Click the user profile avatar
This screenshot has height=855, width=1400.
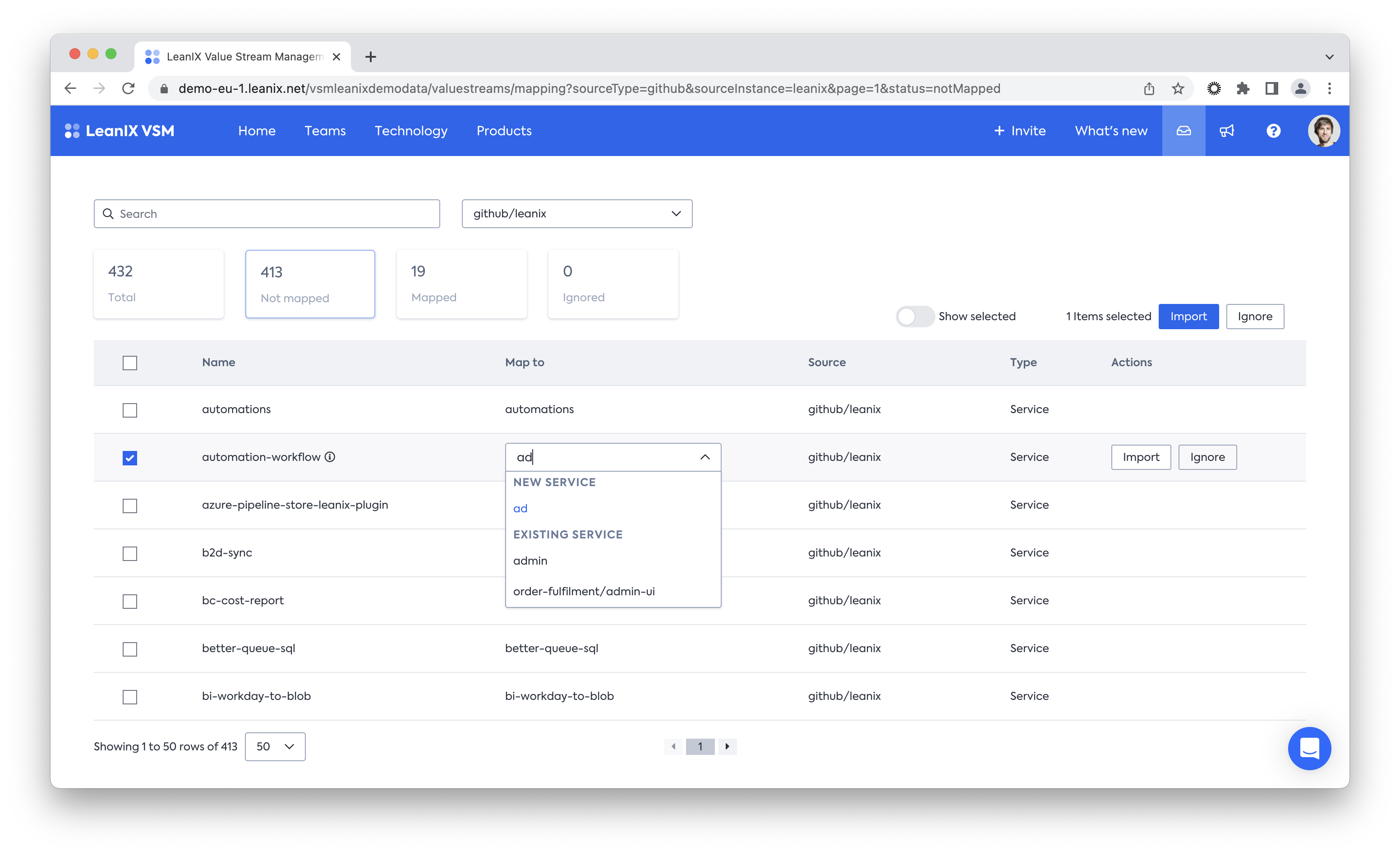[x=1323, y=131]
